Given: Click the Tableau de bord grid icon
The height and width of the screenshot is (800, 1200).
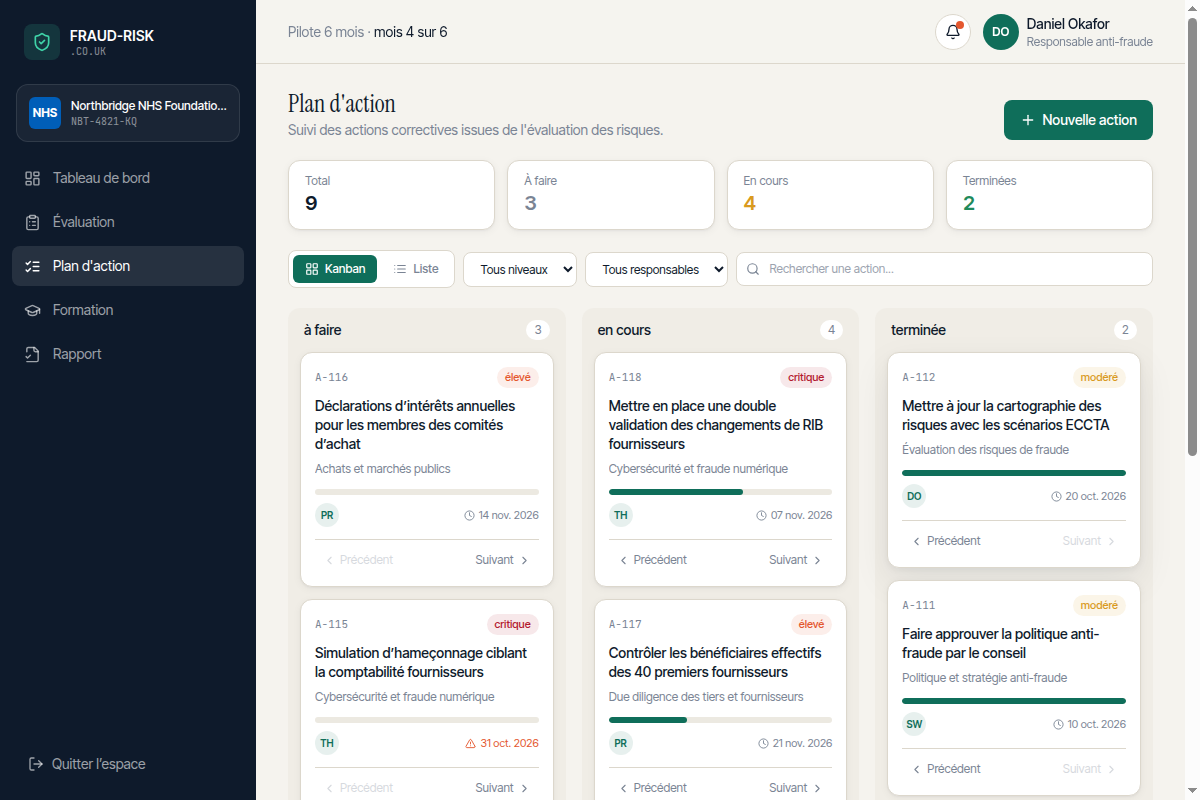Looking at the screenshot, I should pyautogui.click(x=32, y=178).
